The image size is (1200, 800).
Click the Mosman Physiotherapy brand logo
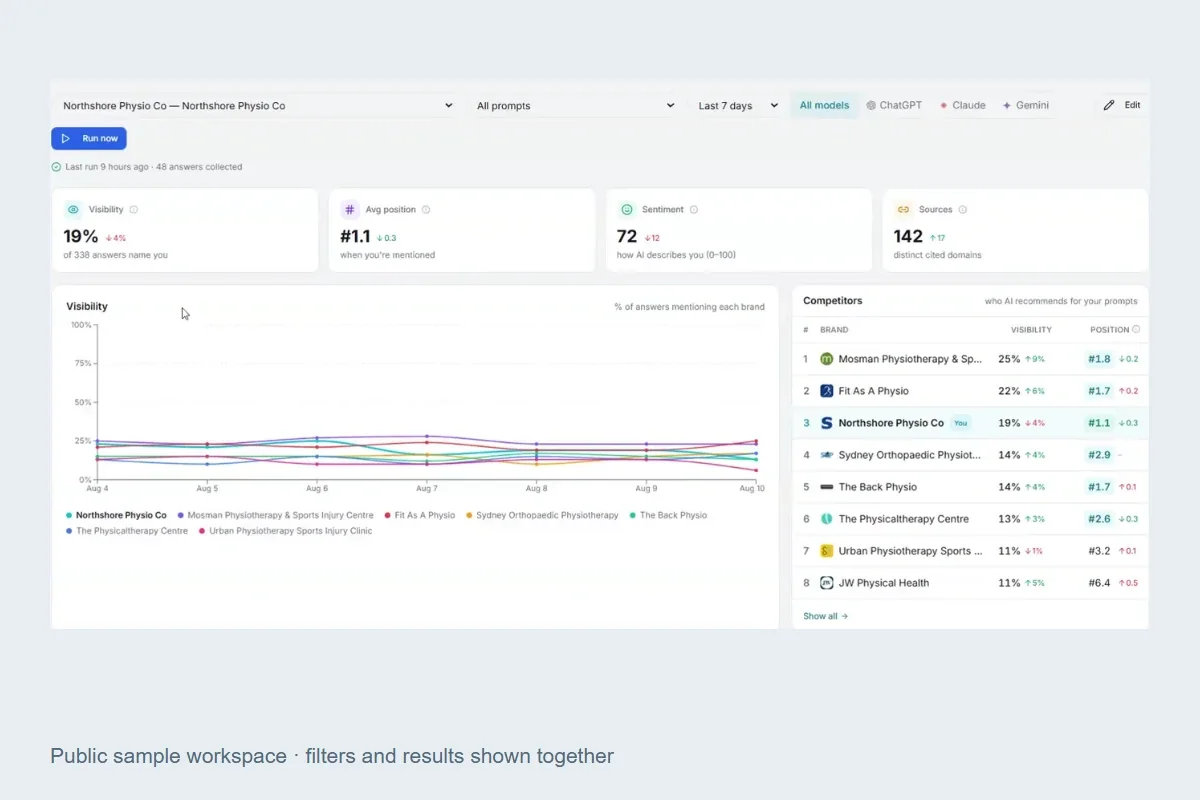pyautogui.click(x=827, y=359)
